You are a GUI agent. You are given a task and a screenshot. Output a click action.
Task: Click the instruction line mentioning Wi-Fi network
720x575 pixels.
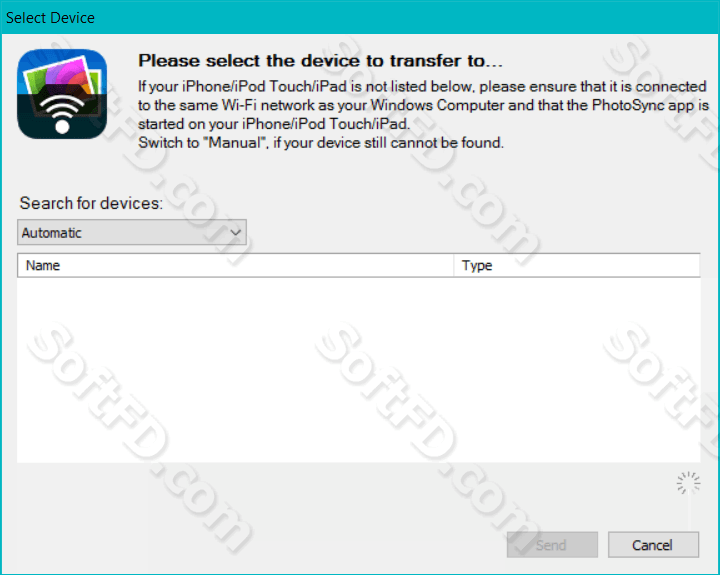coord(423,105)
